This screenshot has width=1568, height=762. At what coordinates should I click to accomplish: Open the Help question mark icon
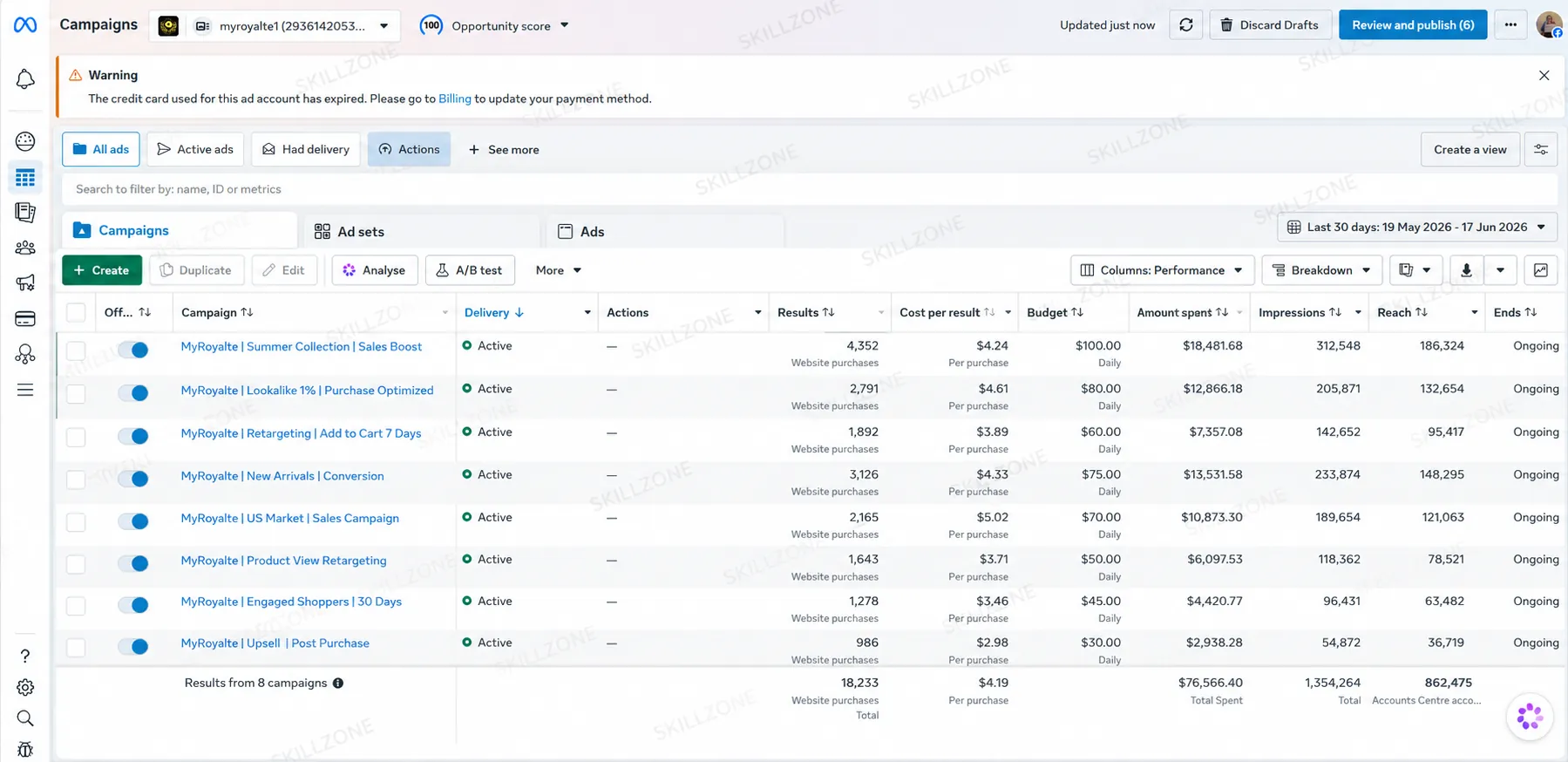25,656
